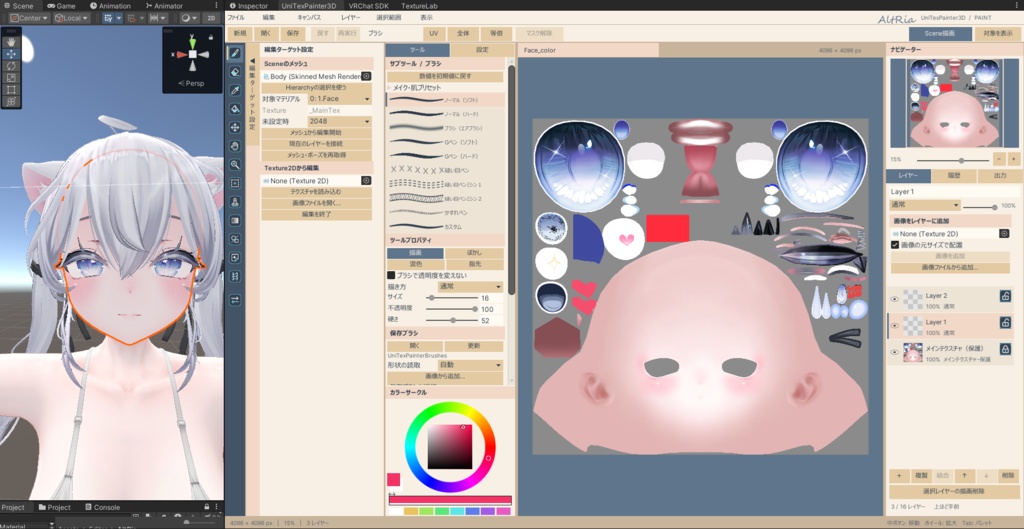Switch to the 履歴 tab
The image size is (1024, 529).
[954, 176]
